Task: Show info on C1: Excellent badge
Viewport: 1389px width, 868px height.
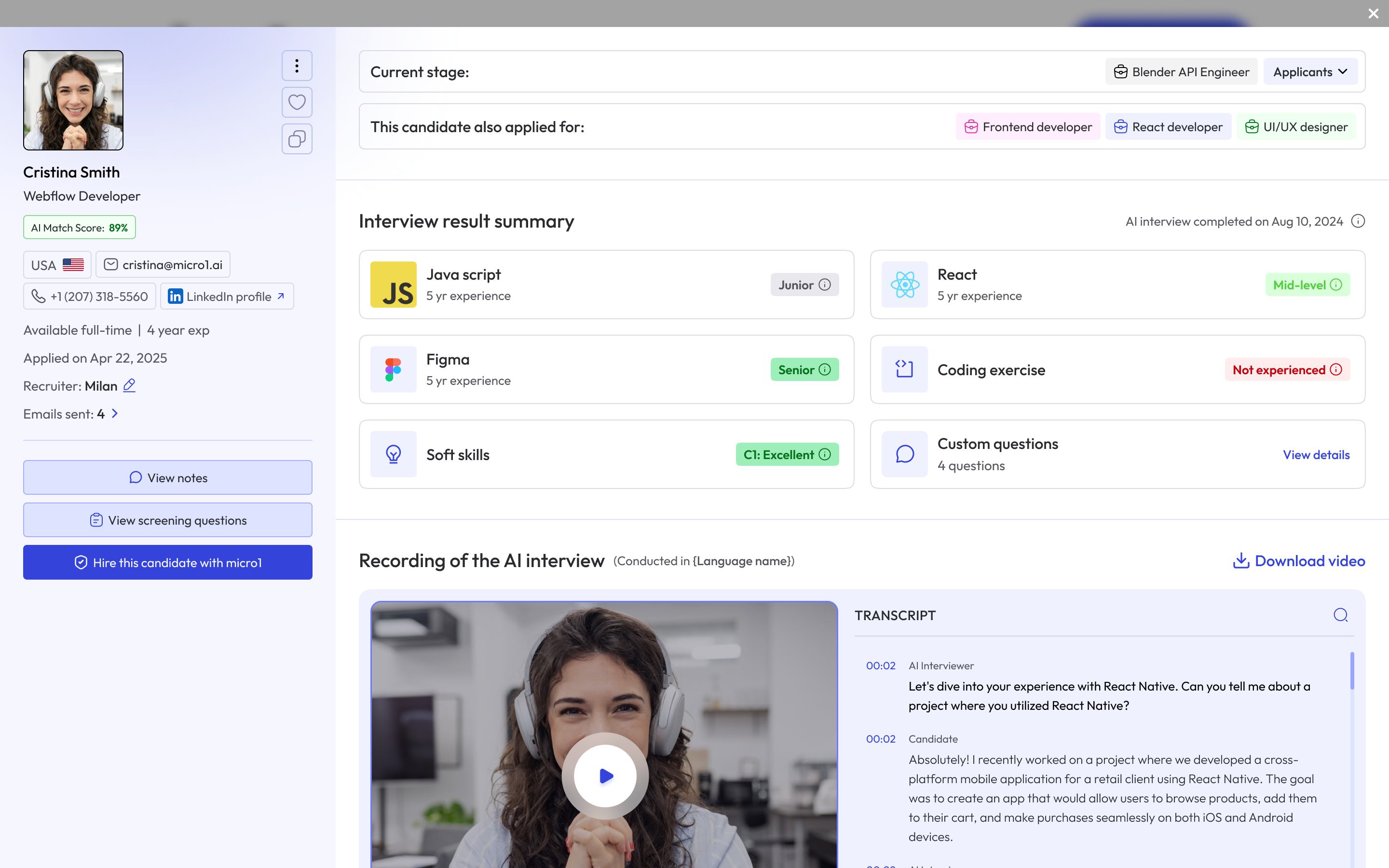Action: pos(825,455)
